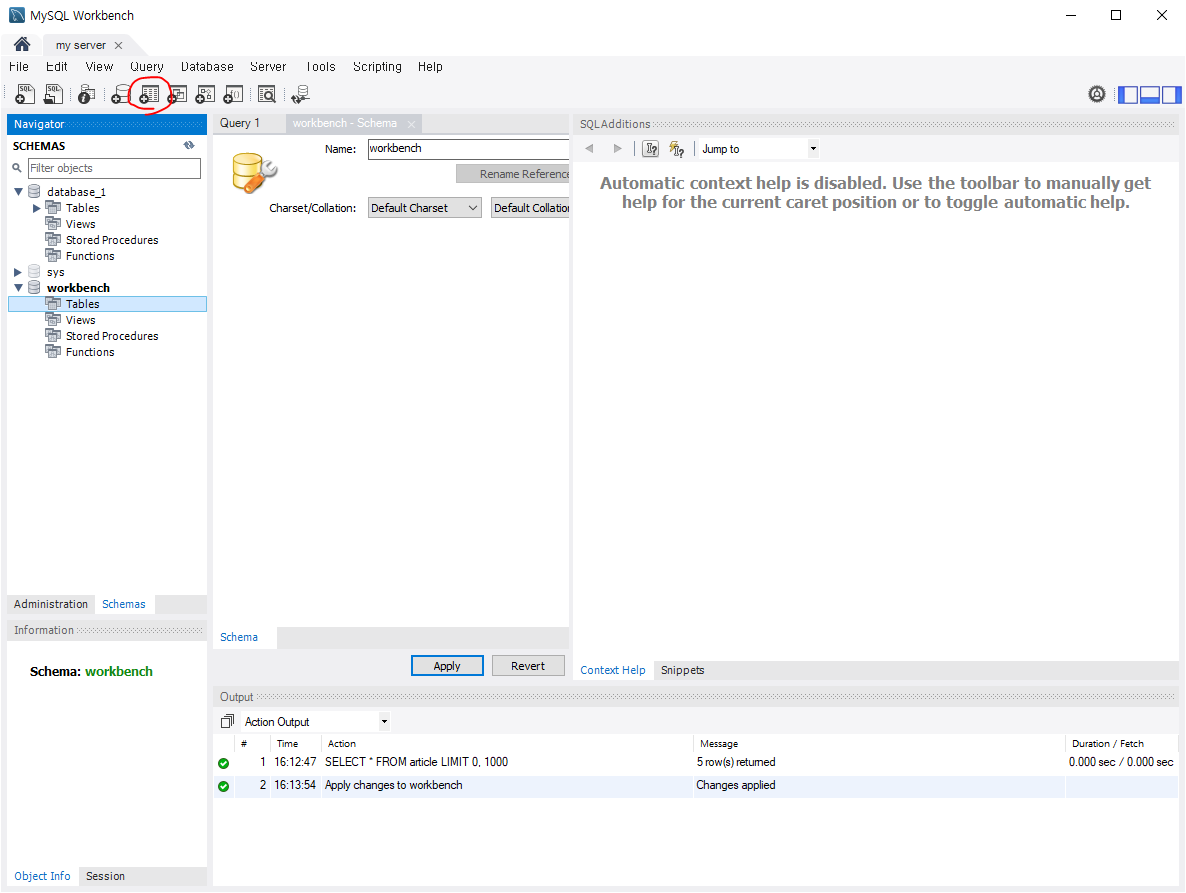Toggle automatic context help icon
Image resolution: width=1186 pixels, height=893 pixels.
point(676,149)
